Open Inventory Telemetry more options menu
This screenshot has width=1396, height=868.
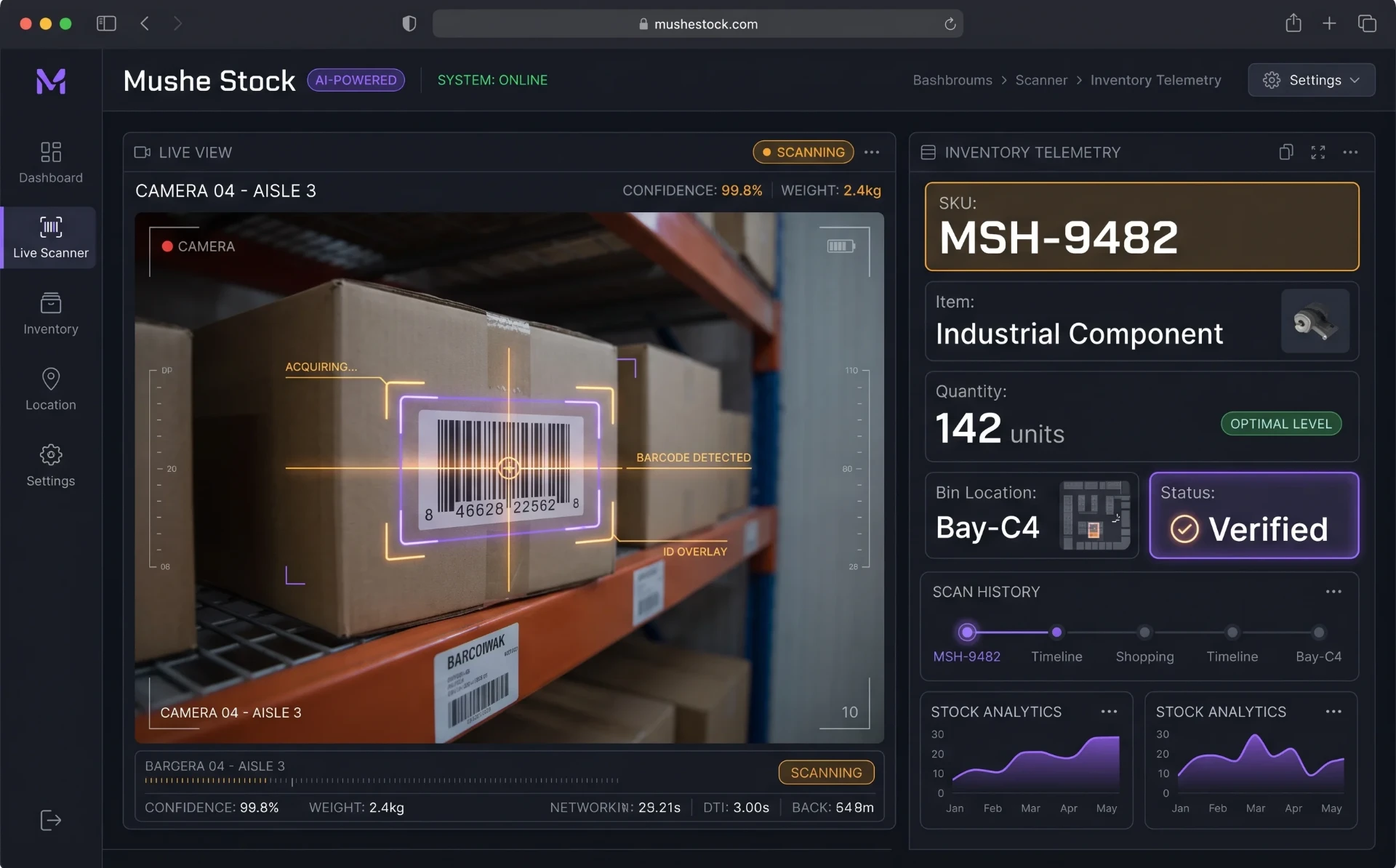(x=1351, y=152)
